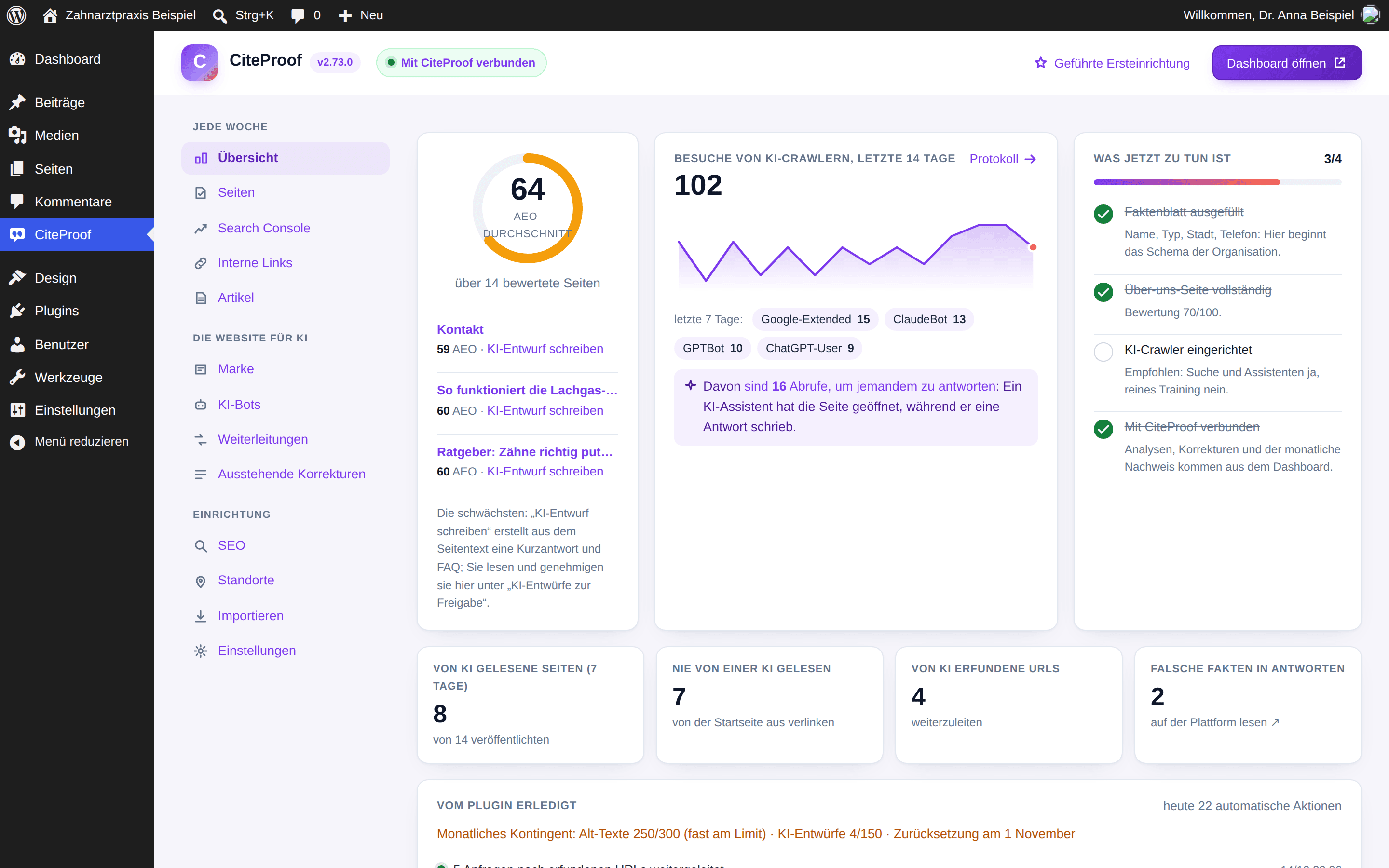The image size is (1389, 868).
Task: Click the CiteProof purple C logo
Action: coord(199,62)
